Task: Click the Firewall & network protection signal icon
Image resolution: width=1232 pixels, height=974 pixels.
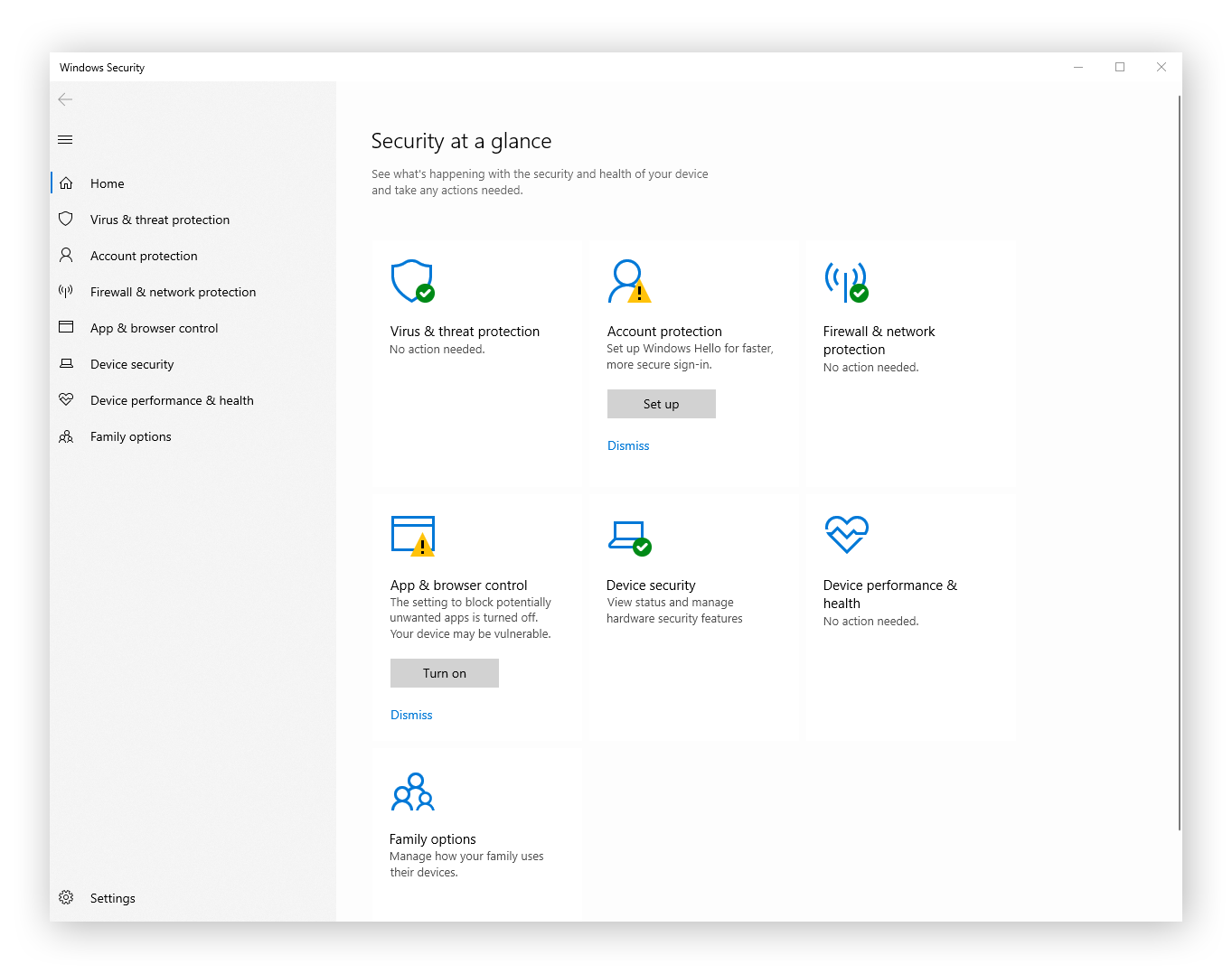Action: (846, 282)
